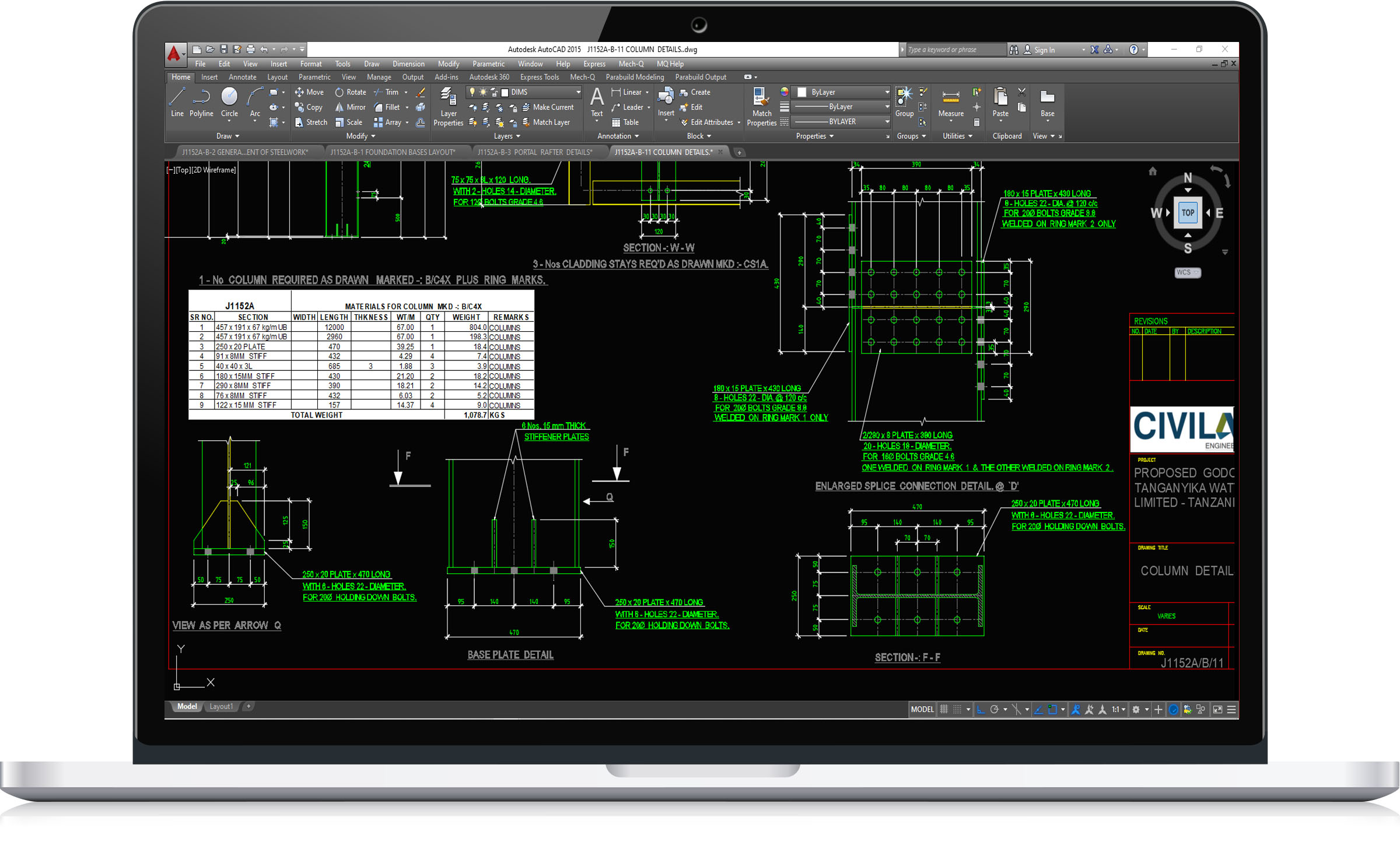Click the Fillet tool
This screenshot has height=842, width=1400.
[387, 107]
